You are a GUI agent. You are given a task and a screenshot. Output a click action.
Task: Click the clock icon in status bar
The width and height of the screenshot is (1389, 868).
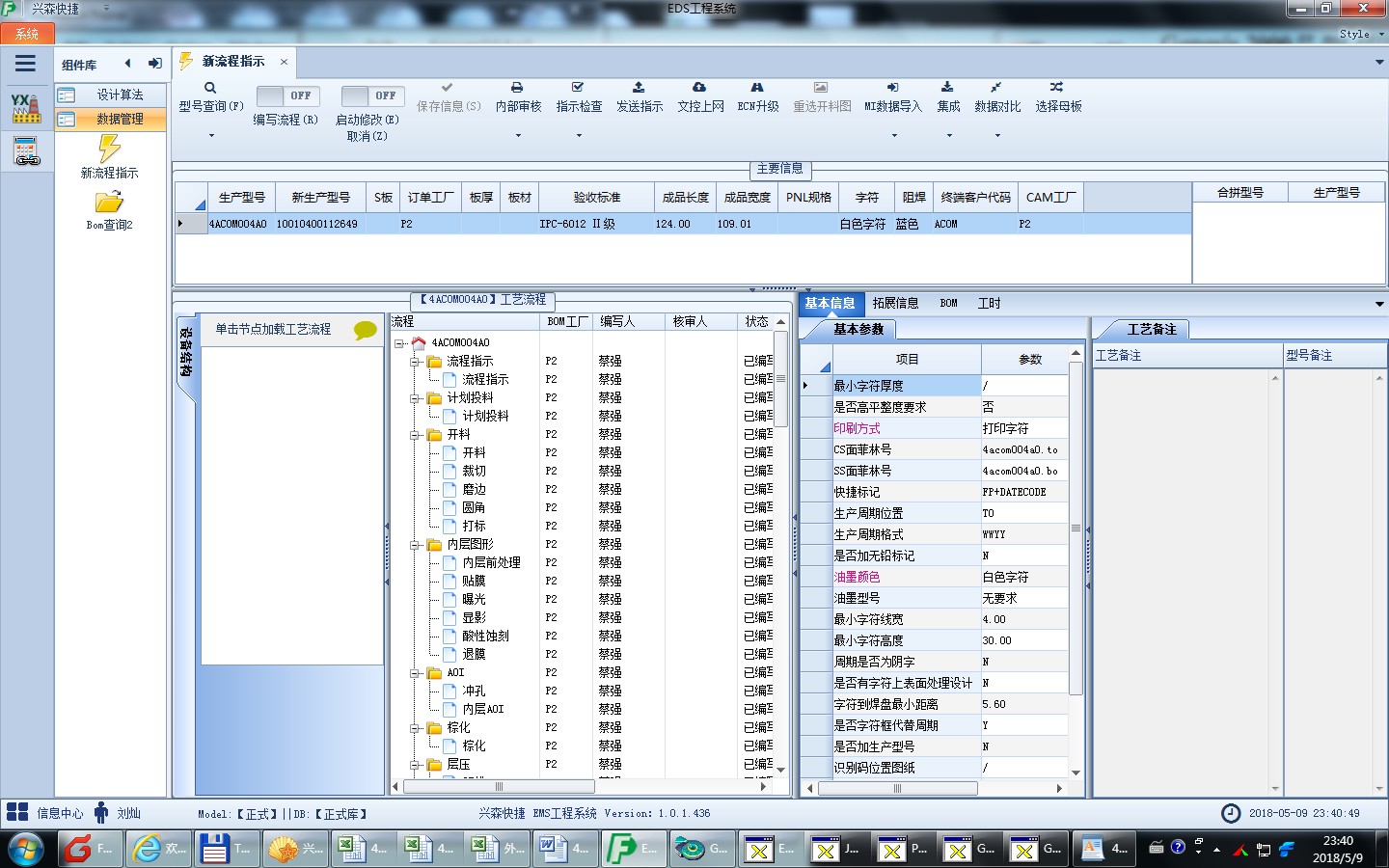click(1231, 813)
